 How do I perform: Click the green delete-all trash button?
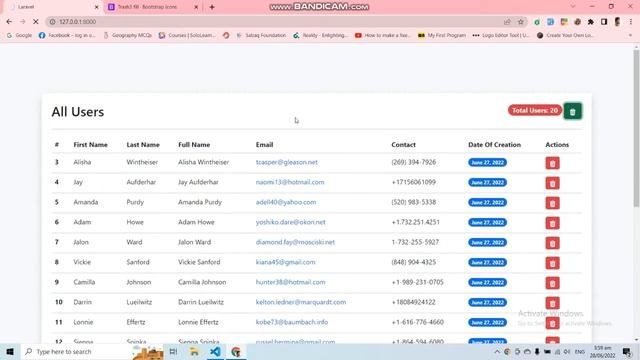click(573, 111)
